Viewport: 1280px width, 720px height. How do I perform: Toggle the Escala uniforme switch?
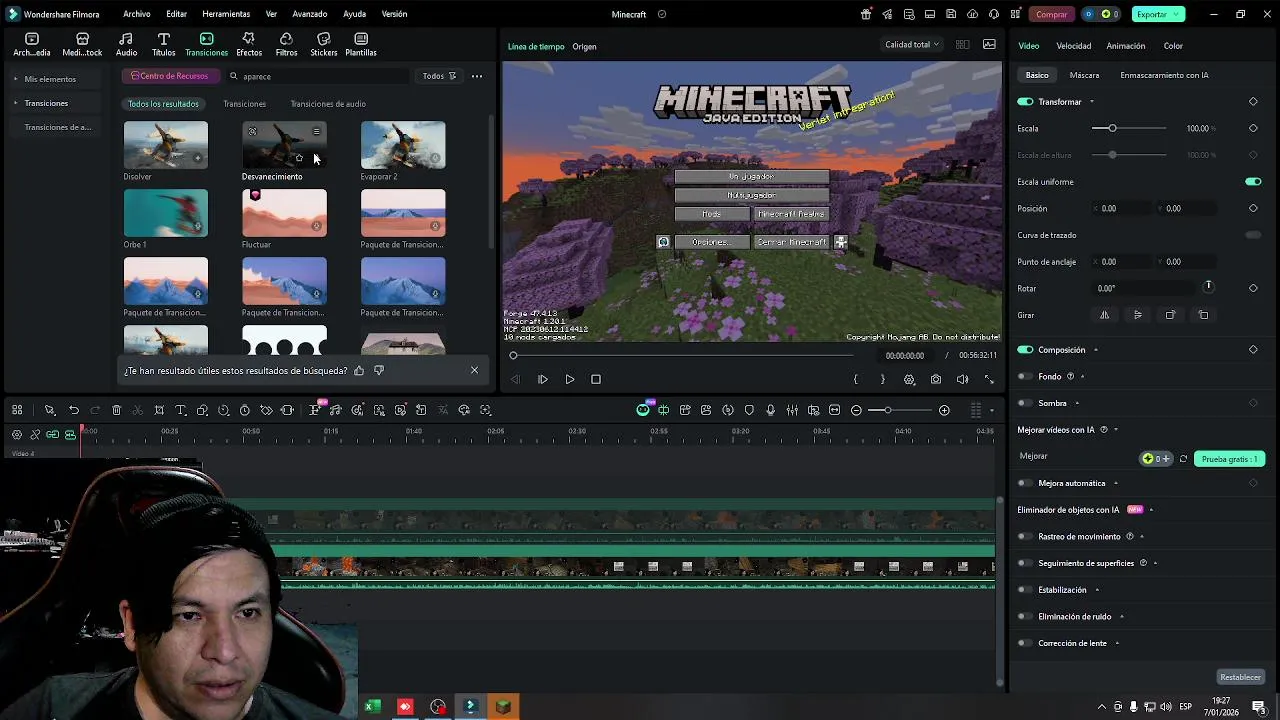click(1253, 182)
